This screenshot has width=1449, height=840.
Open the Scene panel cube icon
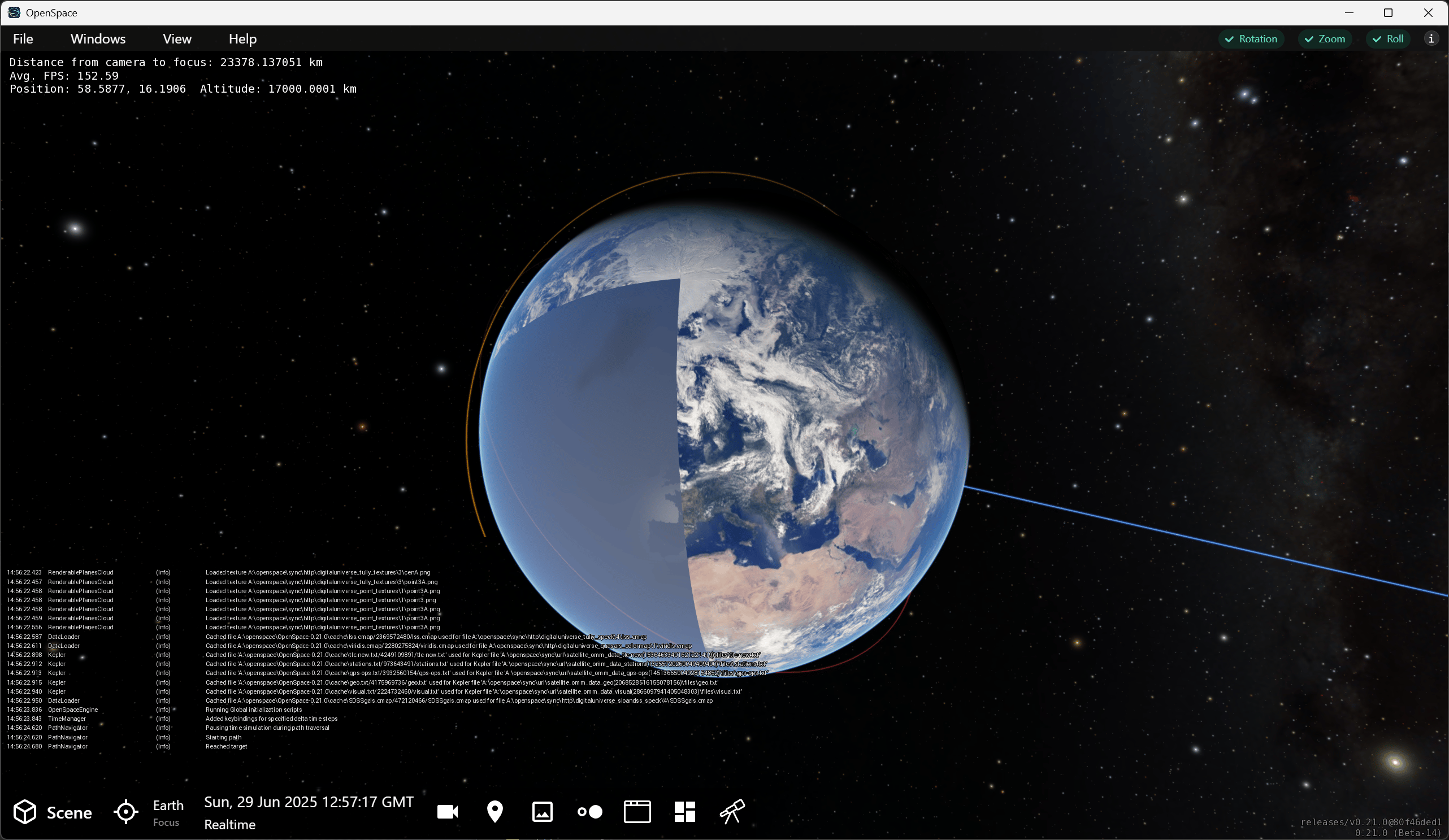25,812
